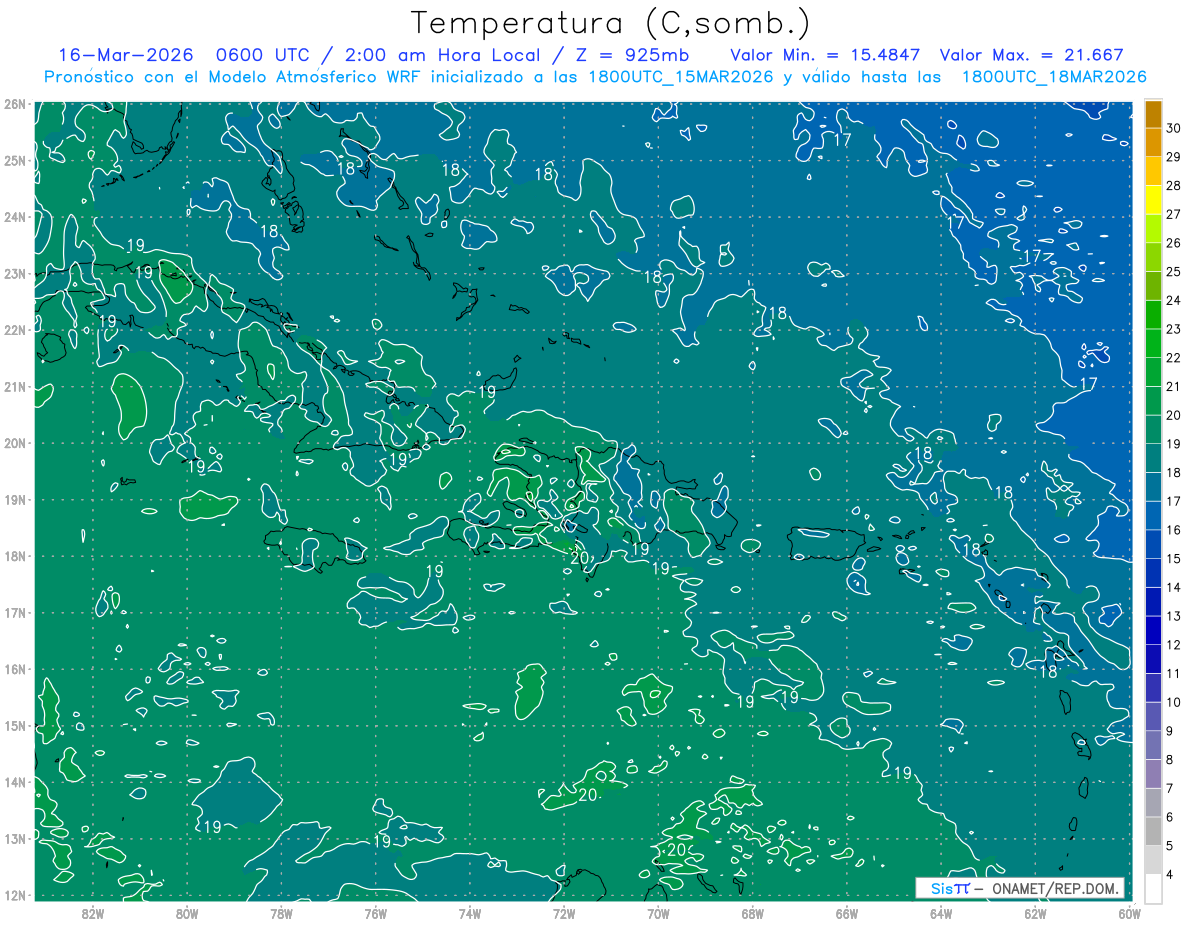Screen dimensions: 1200x927
Task: Click the '62W' longitude label
Action: [x=1035, y=914]
